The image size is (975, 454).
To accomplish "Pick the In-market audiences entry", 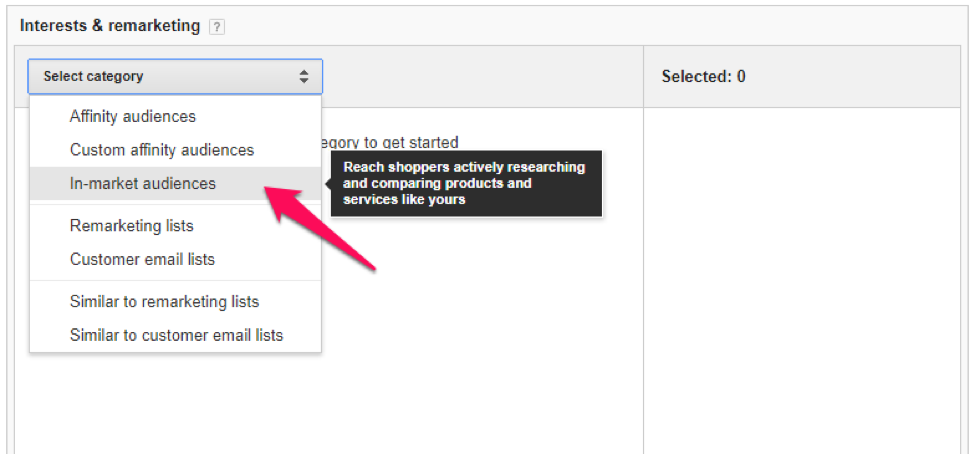I will 143,183.
